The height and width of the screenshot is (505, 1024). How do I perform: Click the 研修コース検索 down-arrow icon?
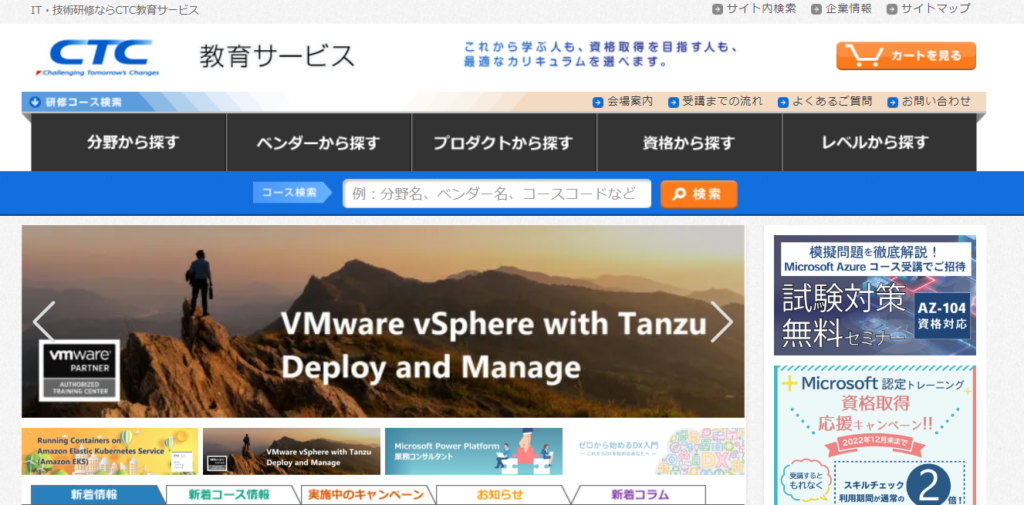pyautogui.click(x=35, y=102)
